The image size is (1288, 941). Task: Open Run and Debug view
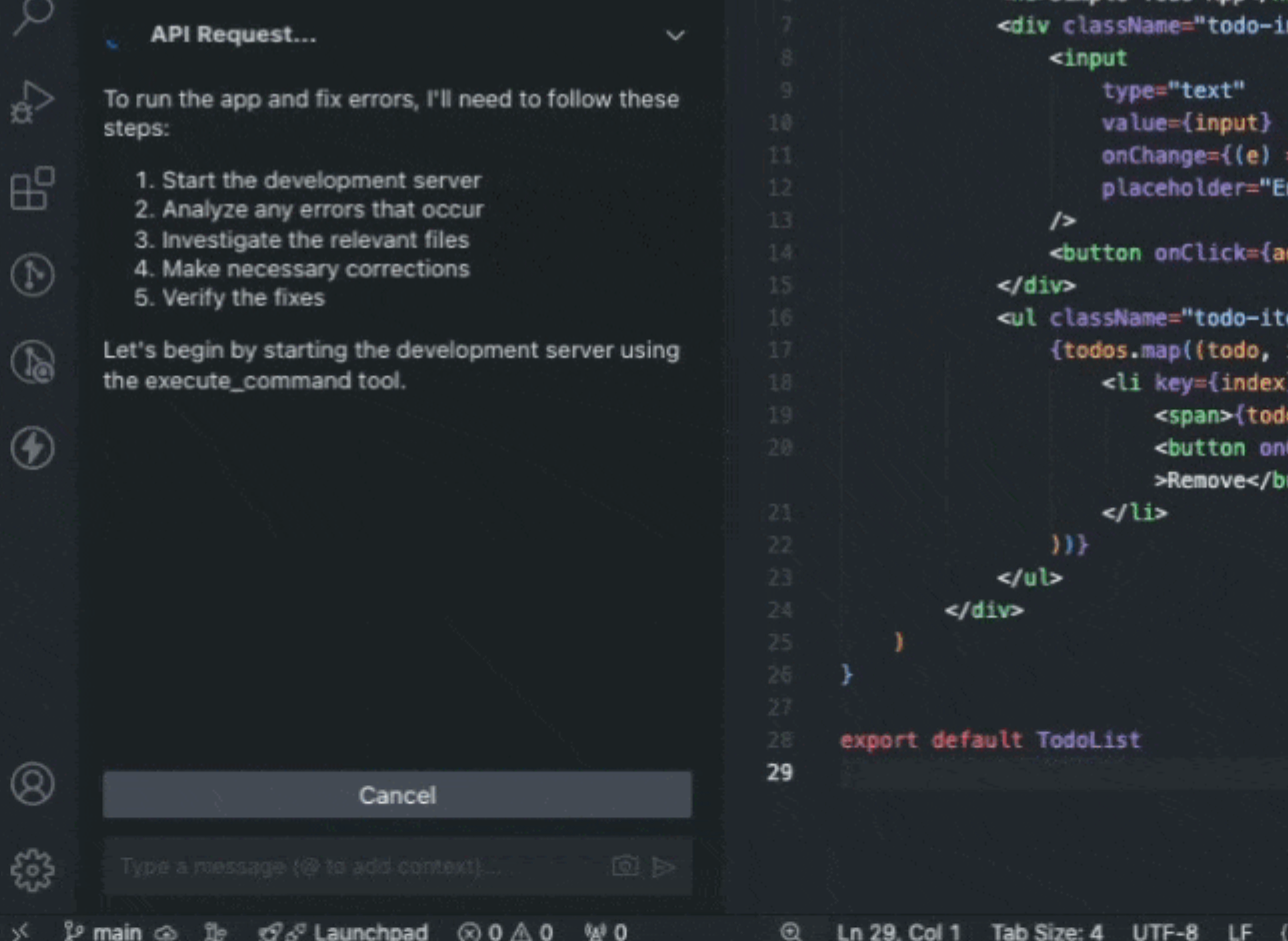pos(32,102)
